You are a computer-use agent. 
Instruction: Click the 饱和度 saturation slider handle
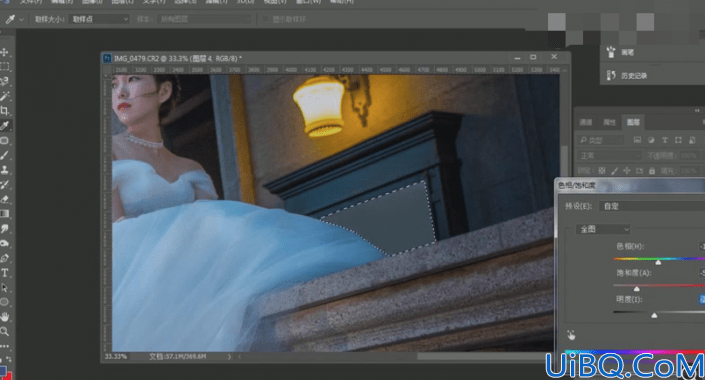pyautogui.click(x=637, y=289)
